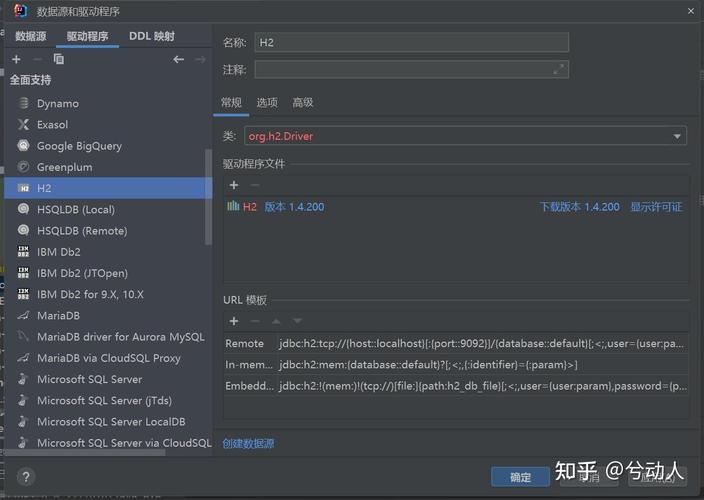Click the 版本 1.4.200 link
This screenshot has height=500, width=704.
(x=294, y=207)
